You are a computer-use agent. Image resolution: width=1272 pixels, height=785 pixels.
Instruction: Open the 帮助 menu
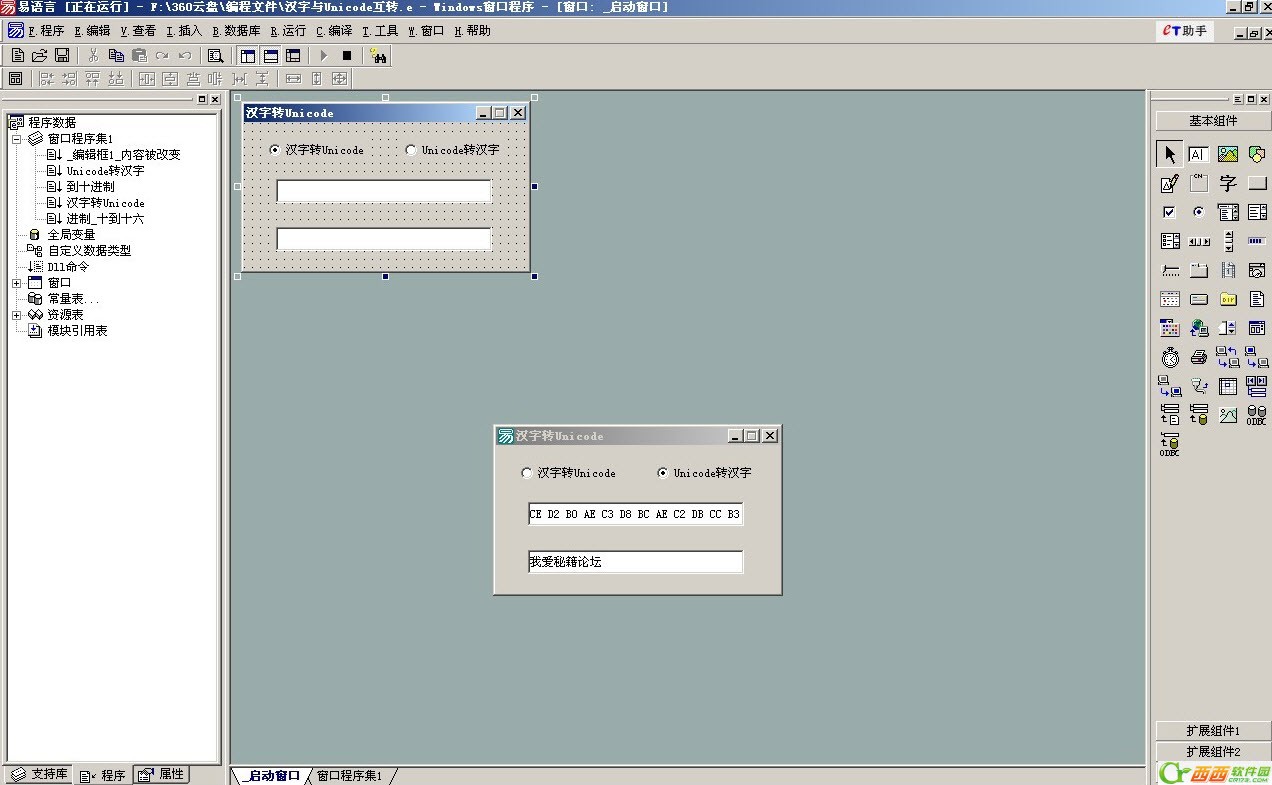point(472,31)
